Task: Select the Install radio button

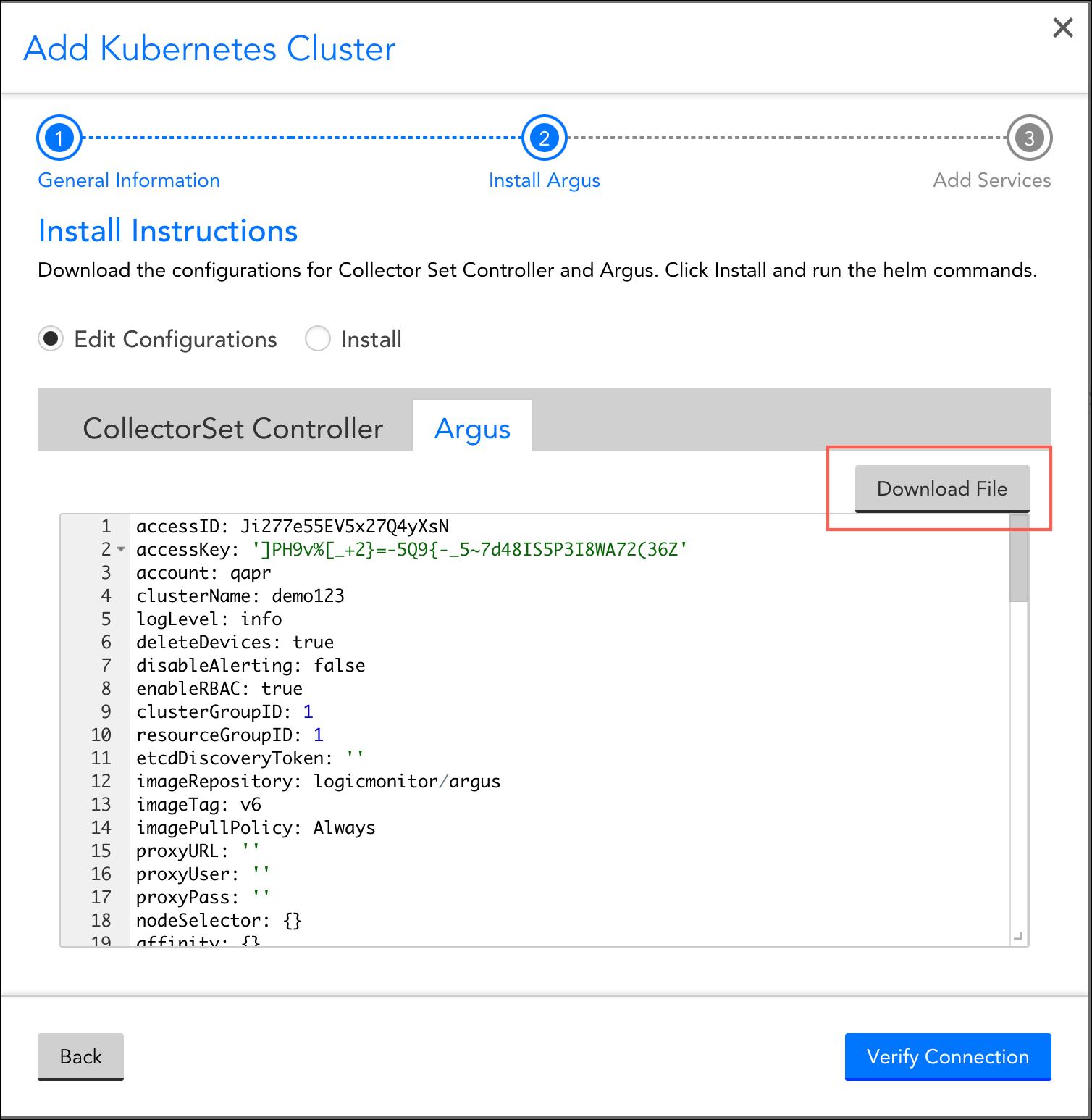Action: 318,338
